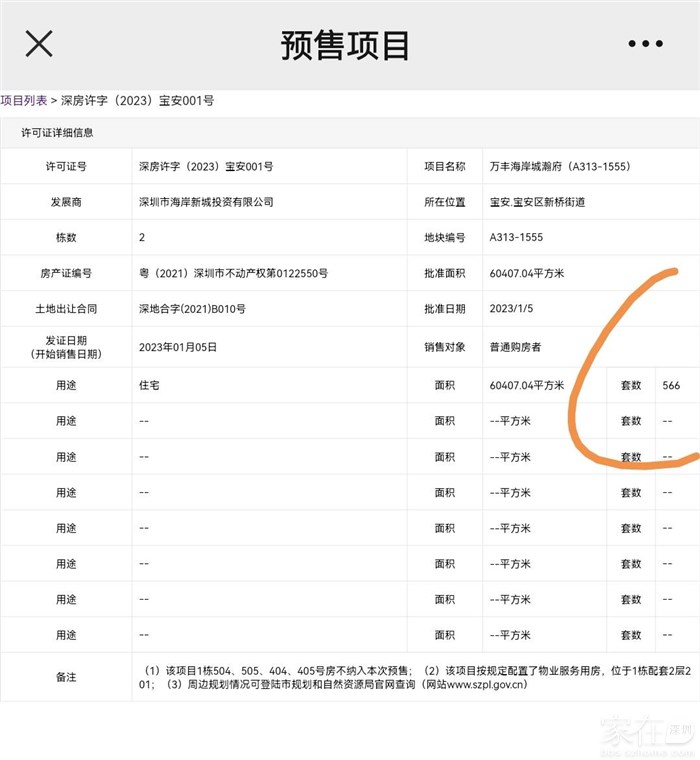The image size is (700, 760).
Task: Click issue date 2023年01月05日
Action: [178, 347]
